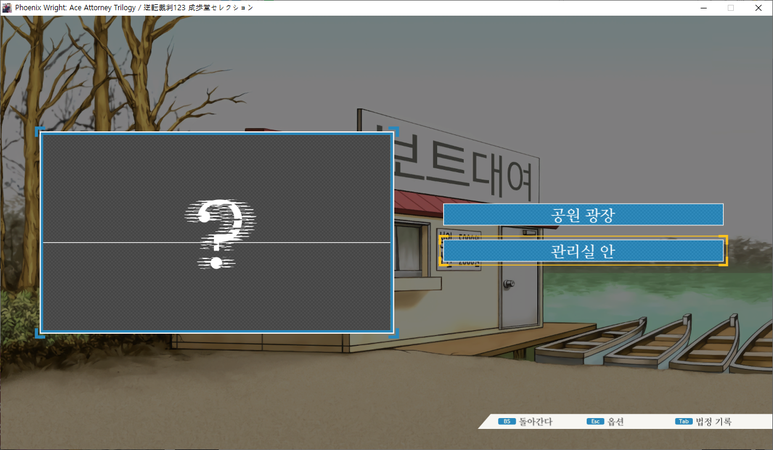The image size is (773, 450).
Task: Open 법정 기록 via the Tab prompt
Action: 703,421
